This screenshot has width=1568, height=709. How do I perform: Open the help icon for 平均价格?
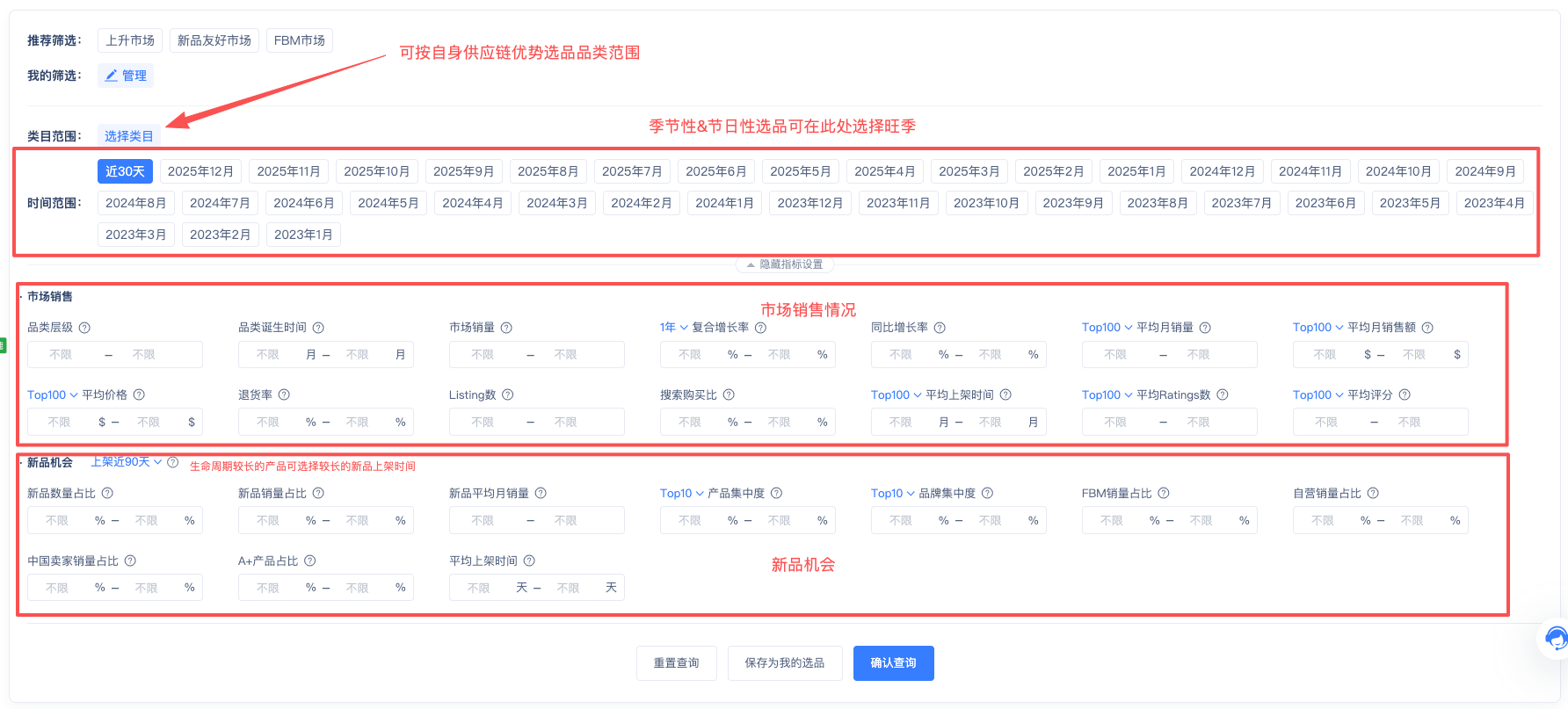(139, 395)
